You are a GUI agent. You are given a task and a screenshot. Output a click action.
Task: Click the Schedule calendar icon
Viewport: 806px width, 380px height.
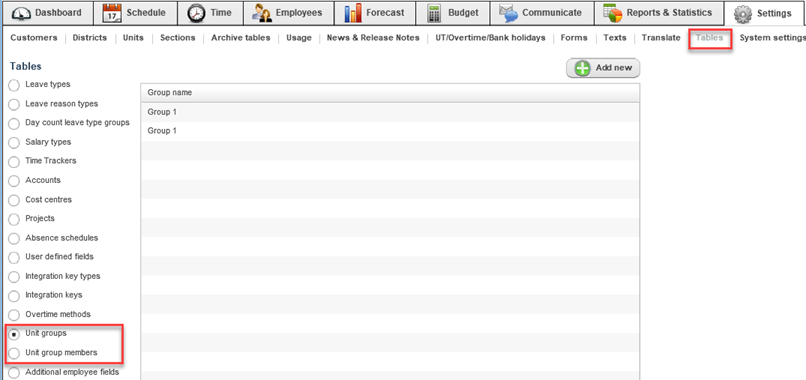coord(113,13)
